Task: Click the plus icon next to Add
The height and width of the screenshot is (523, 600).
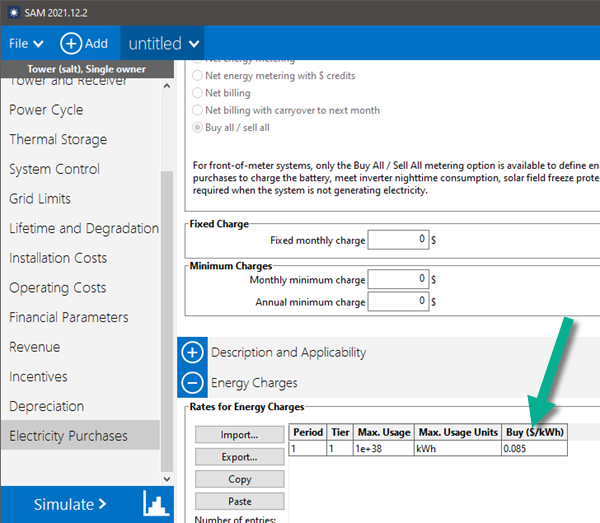Action: pyautogui.click(x=70, y=43)
